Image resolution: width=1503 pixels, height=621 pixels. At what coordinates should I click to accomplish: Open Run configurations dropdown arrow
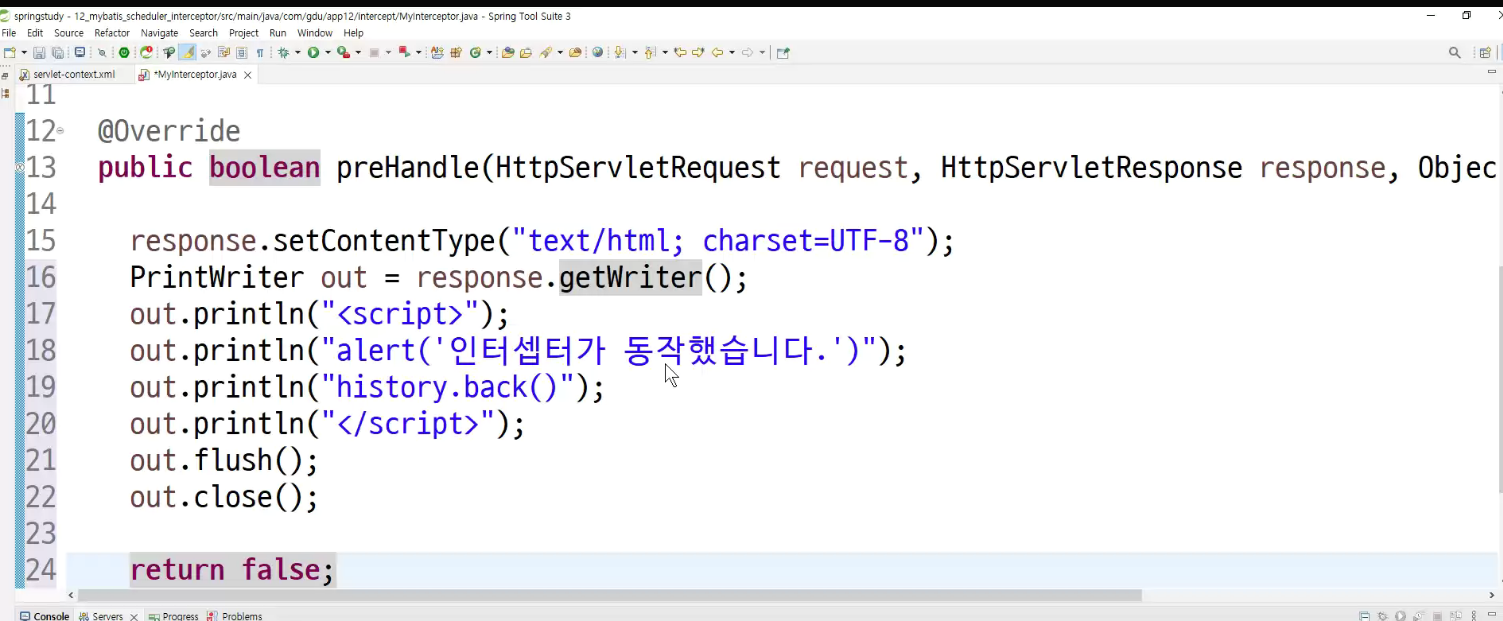coord(328,52)
